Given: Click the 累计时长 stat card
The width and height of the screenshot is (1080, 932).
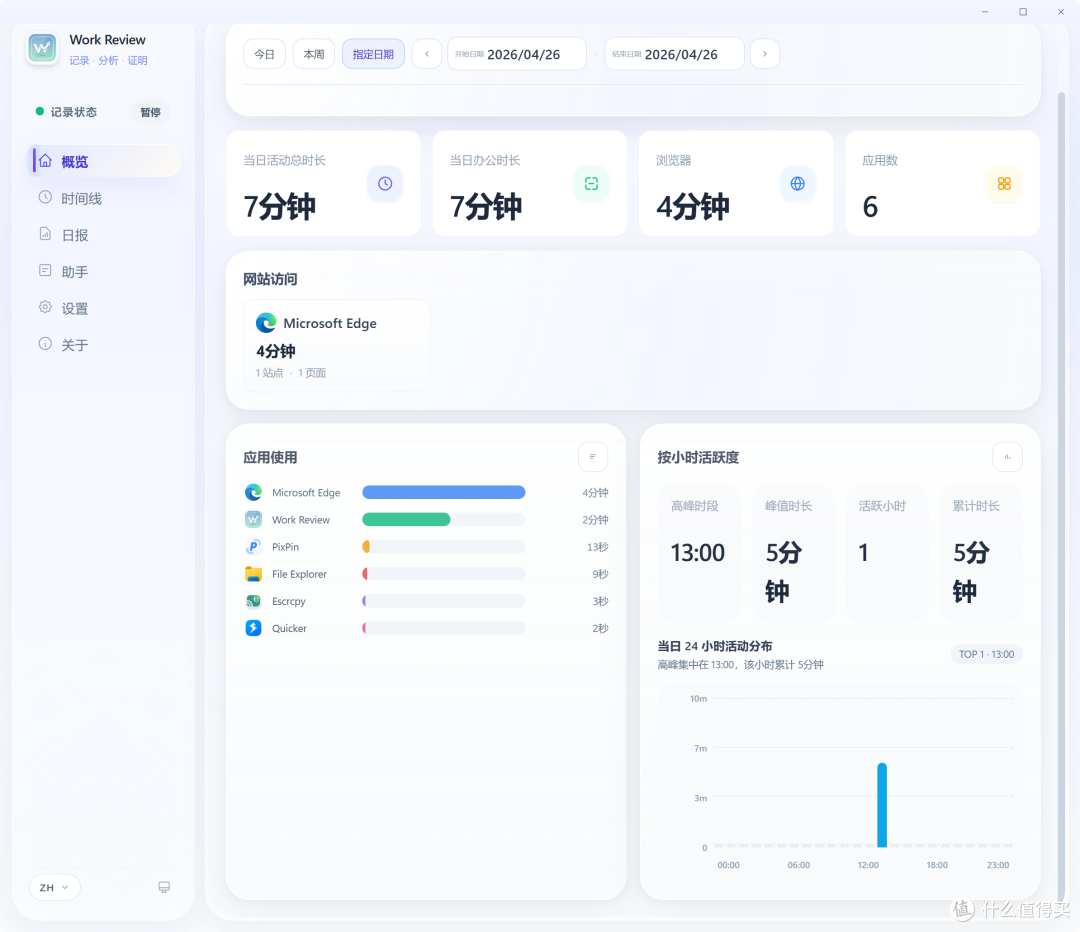Looking at the screenshot, I should click(x=980, y=552).
